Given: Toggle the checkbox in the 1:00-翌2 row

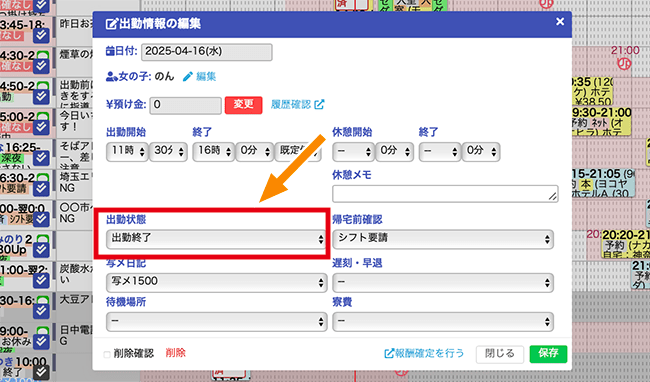Looking at the screenshot, I should [41, 280].
